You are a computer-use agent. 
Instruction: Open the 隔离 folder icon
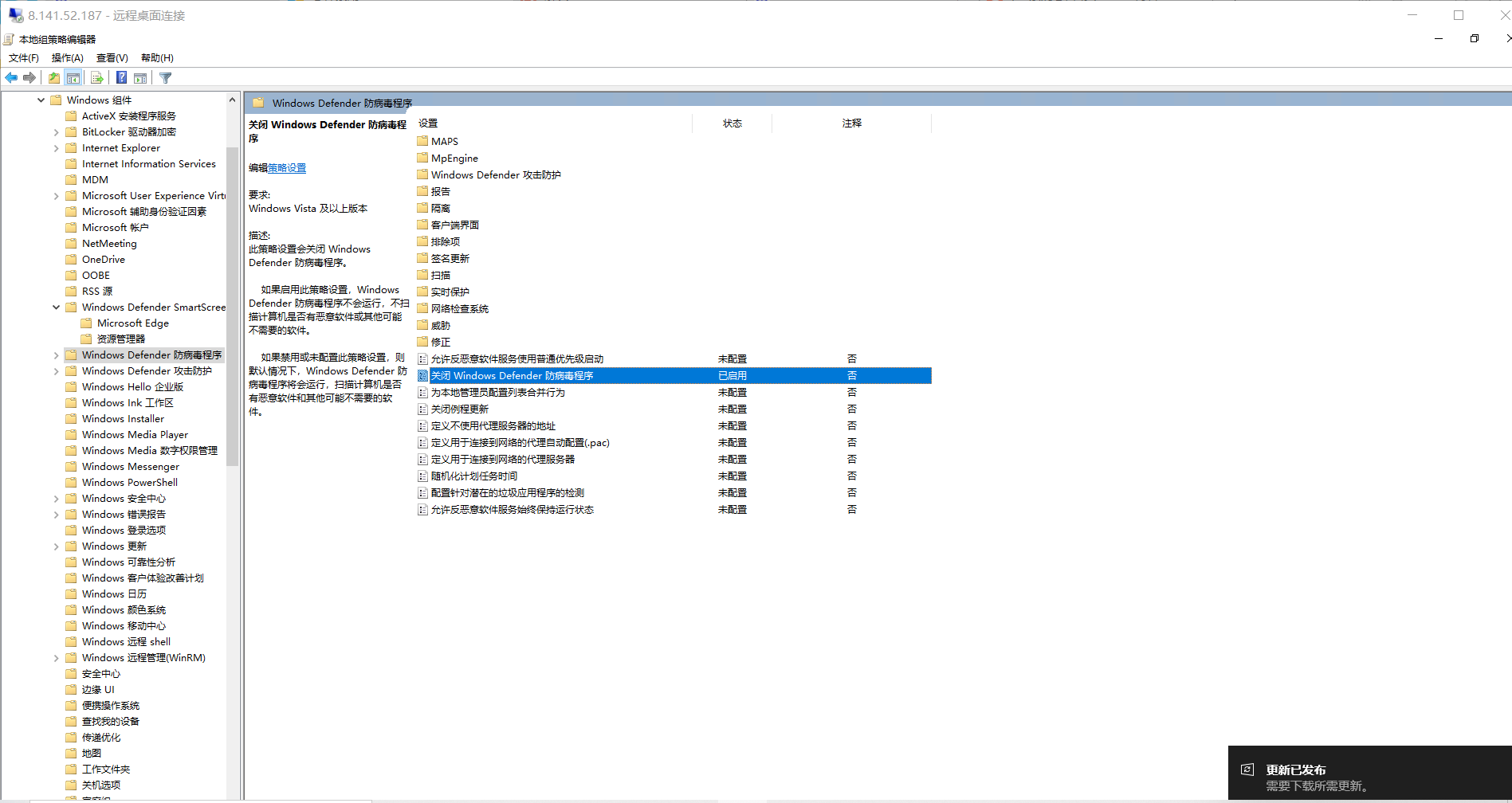[x=422, y=208]
